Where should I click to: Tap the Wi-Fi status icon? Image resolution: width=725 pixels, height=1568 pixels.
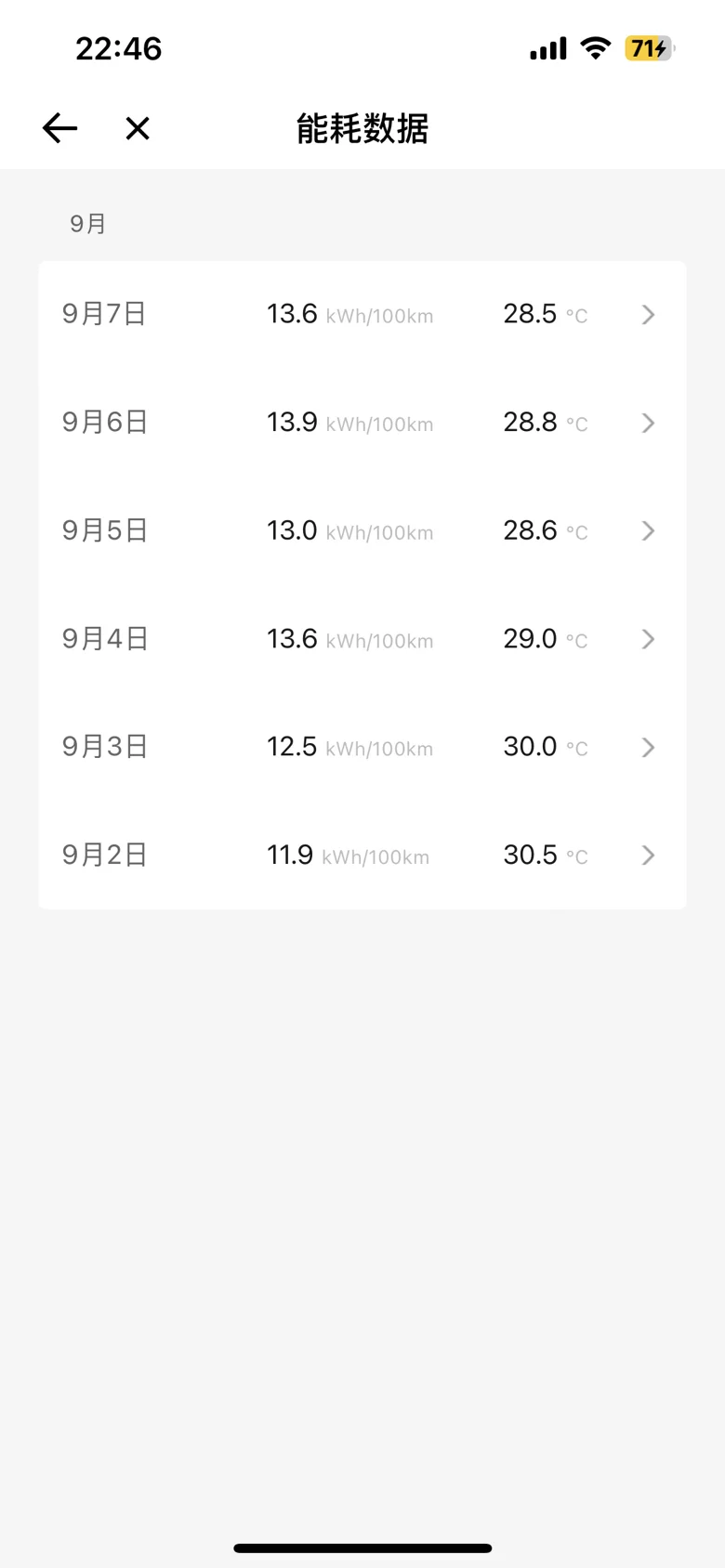(x=594, y=48)
